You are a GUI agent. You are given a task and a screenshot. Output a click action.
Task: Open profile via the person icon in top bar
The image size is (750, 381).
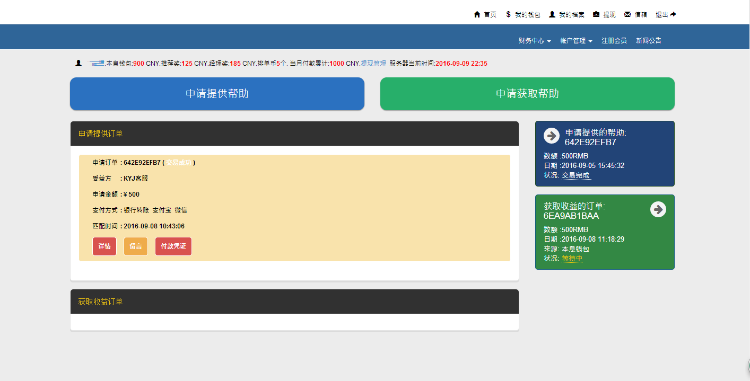point(552,14)
